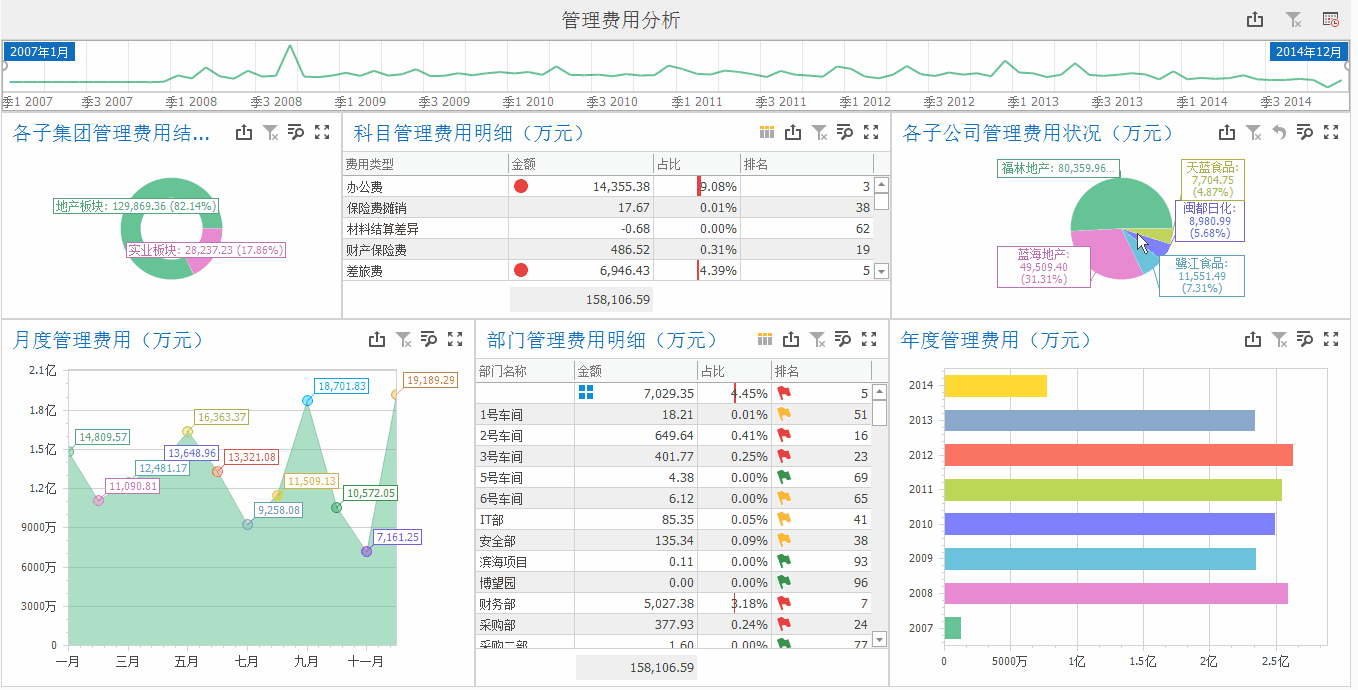Click the yellow 2014 bar
The image size is (1358, 690).
[x=995, y=386]
